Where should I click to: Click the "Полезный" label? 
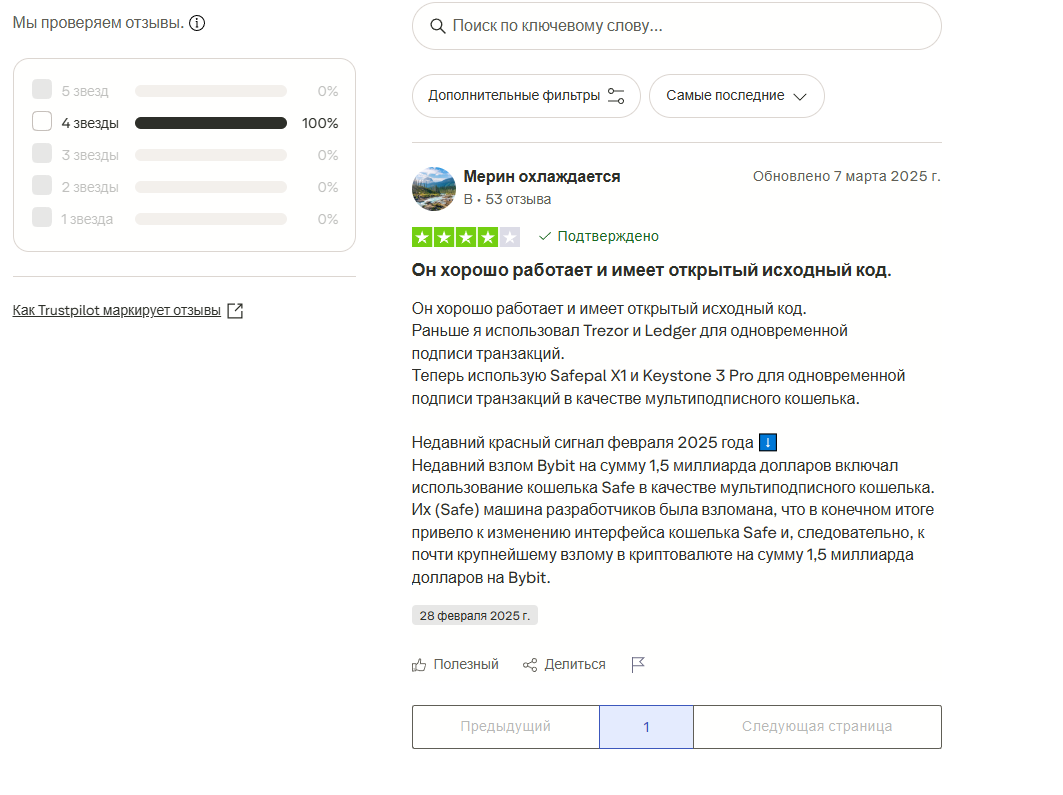tap(466, 665)
